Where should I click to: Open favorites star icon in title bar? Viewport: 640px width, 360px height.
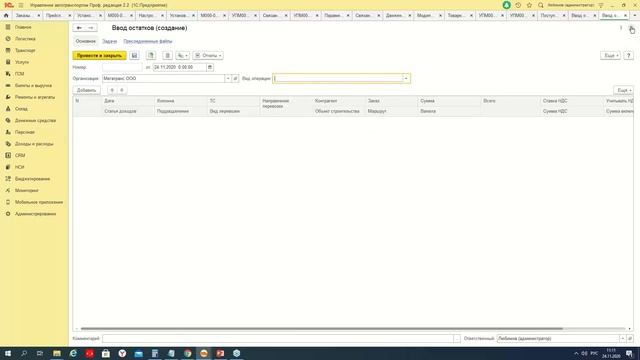(529, 5)
